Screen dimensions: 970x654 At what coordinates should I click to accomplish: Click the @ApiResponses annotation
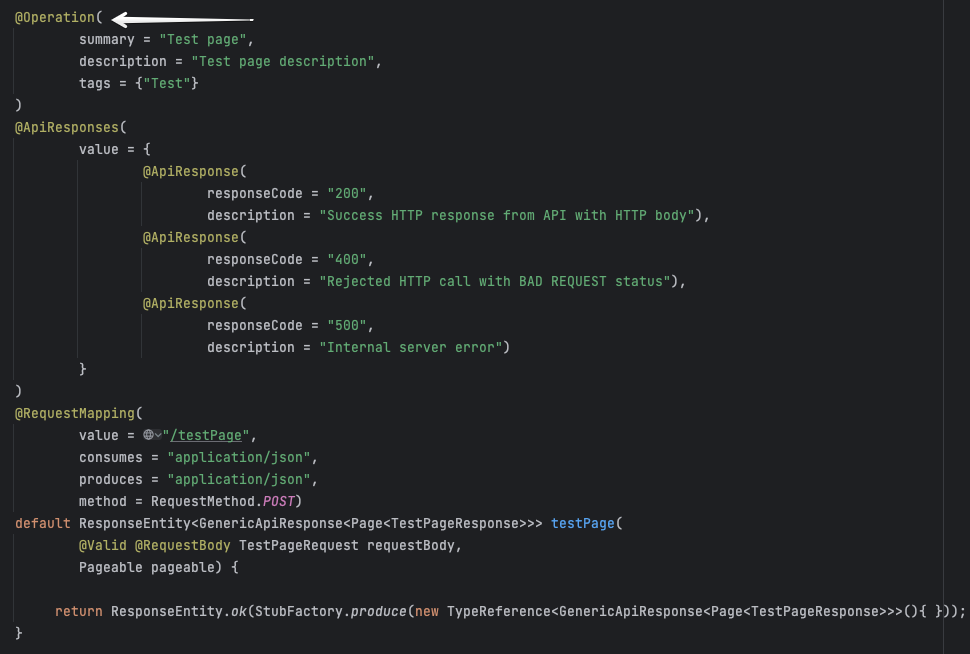(x=66, y=127)
